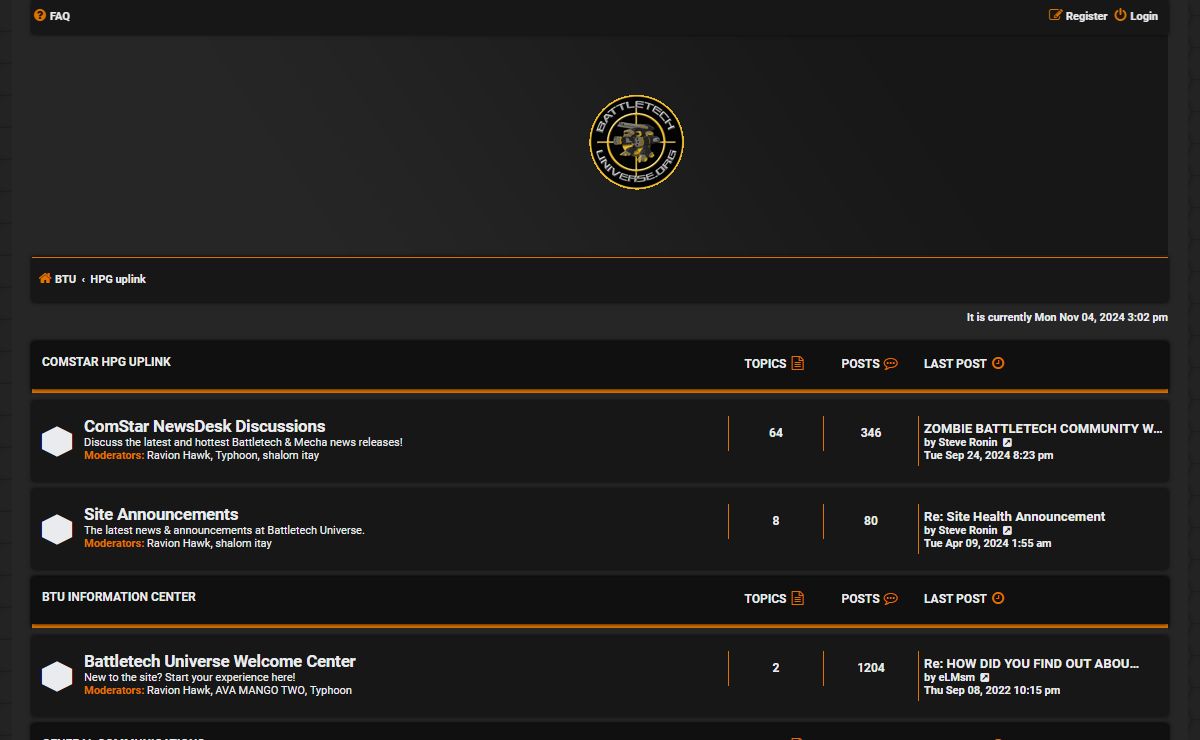1200x740 pixels.
Task: Click the Register pencil icon
Action: tap(1055, 15)
